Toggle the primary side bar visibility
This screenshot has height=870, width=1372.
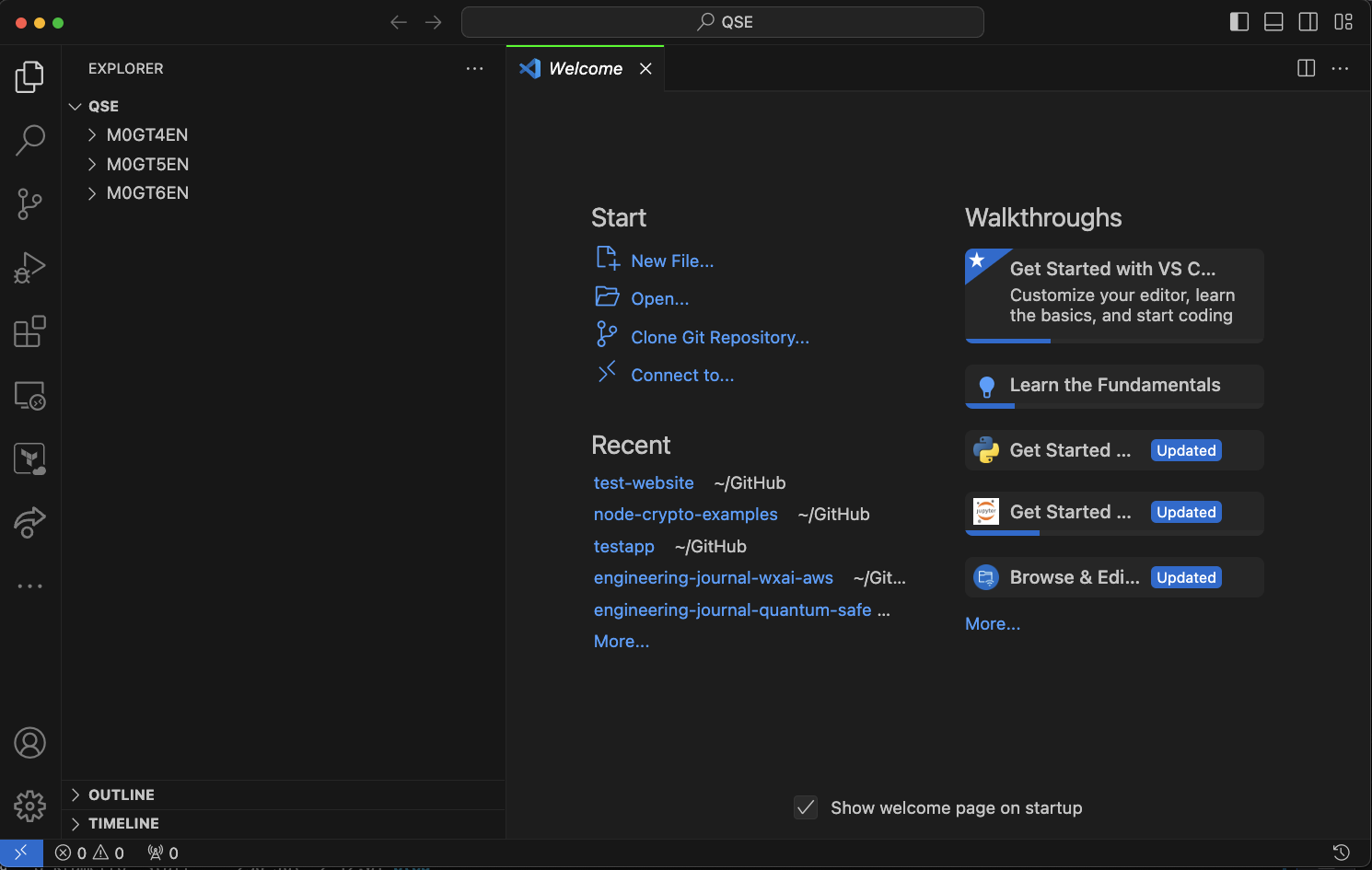(x=1239, y=22)
